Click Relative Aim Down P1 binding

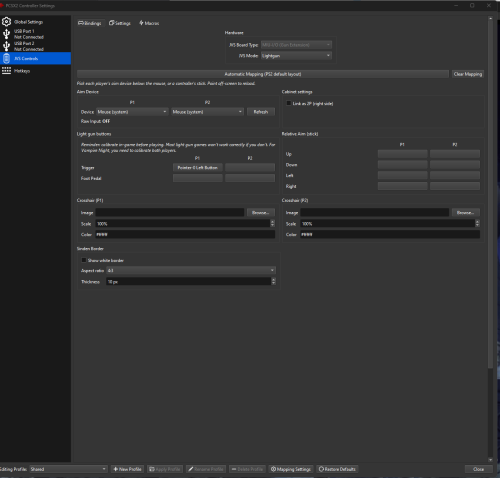click(403, 165)
